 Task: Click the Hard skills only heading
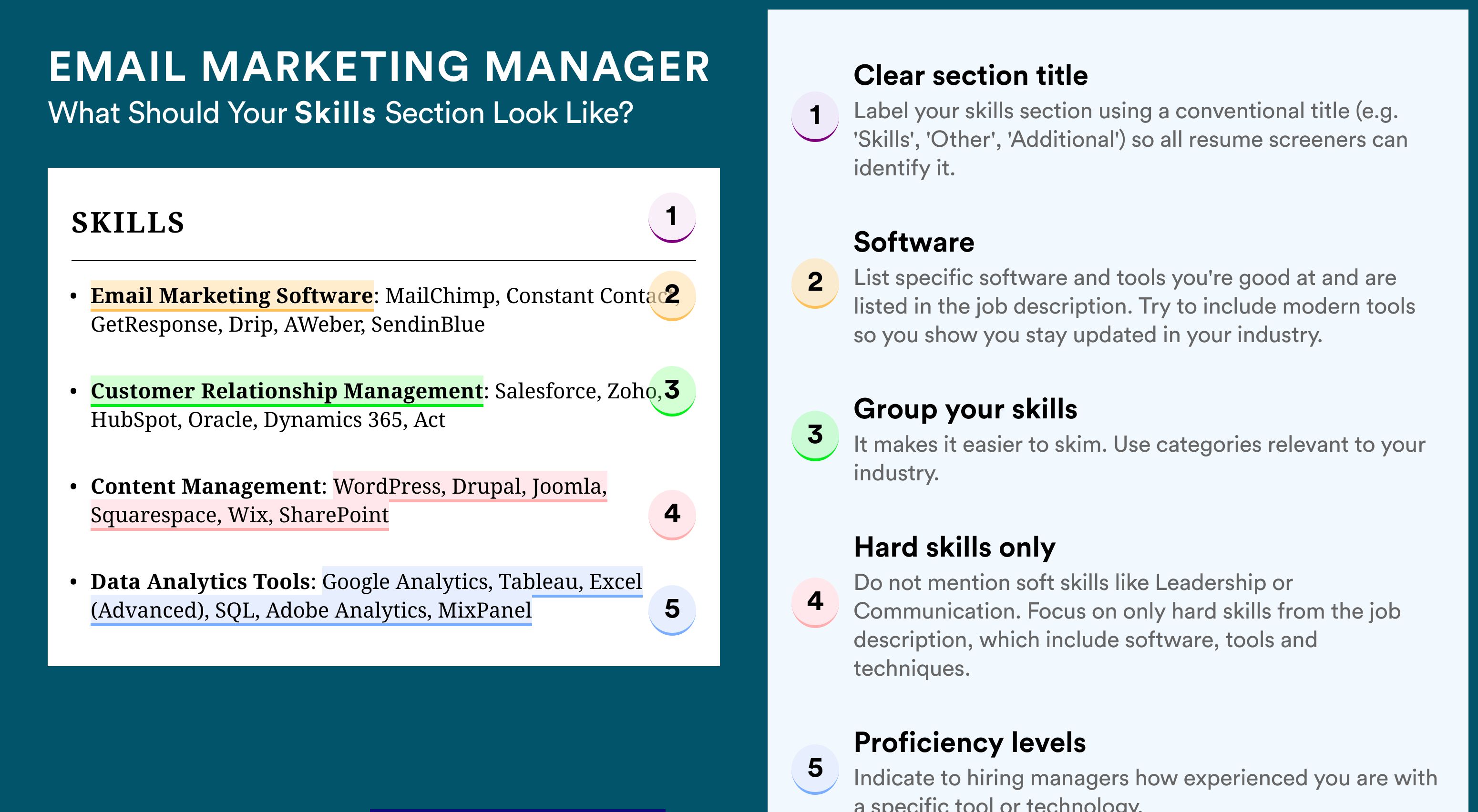pyautogui.click(x=954, y=547)
